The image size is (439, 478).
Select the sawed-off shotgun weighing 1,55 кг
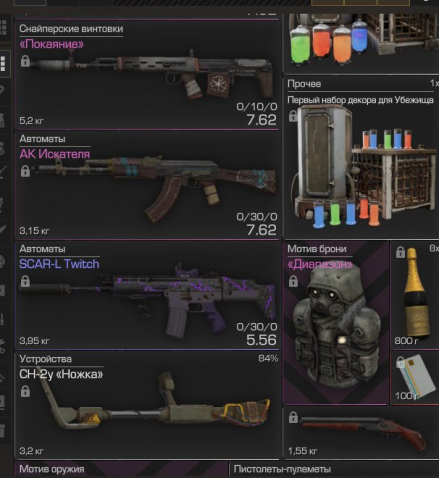(361, 433)
